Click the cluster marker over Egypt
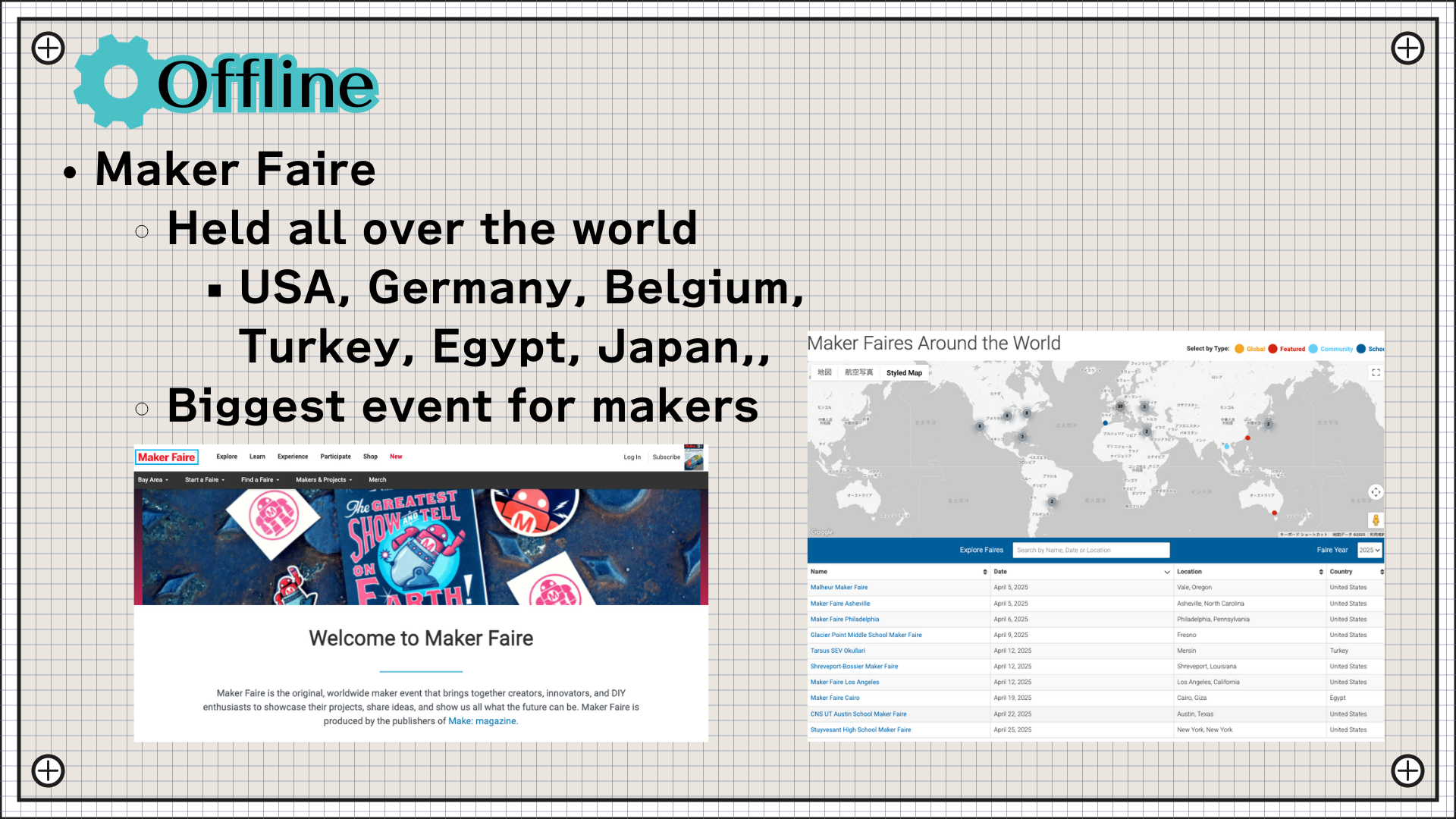 [x=1147, y=431]
